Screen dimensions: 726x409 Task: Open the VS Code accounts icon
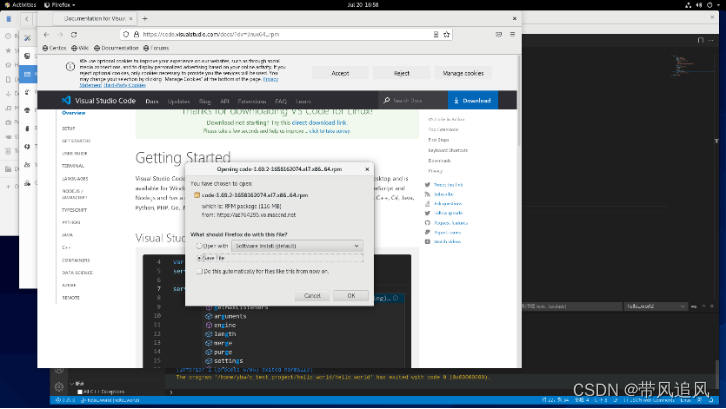59,370
